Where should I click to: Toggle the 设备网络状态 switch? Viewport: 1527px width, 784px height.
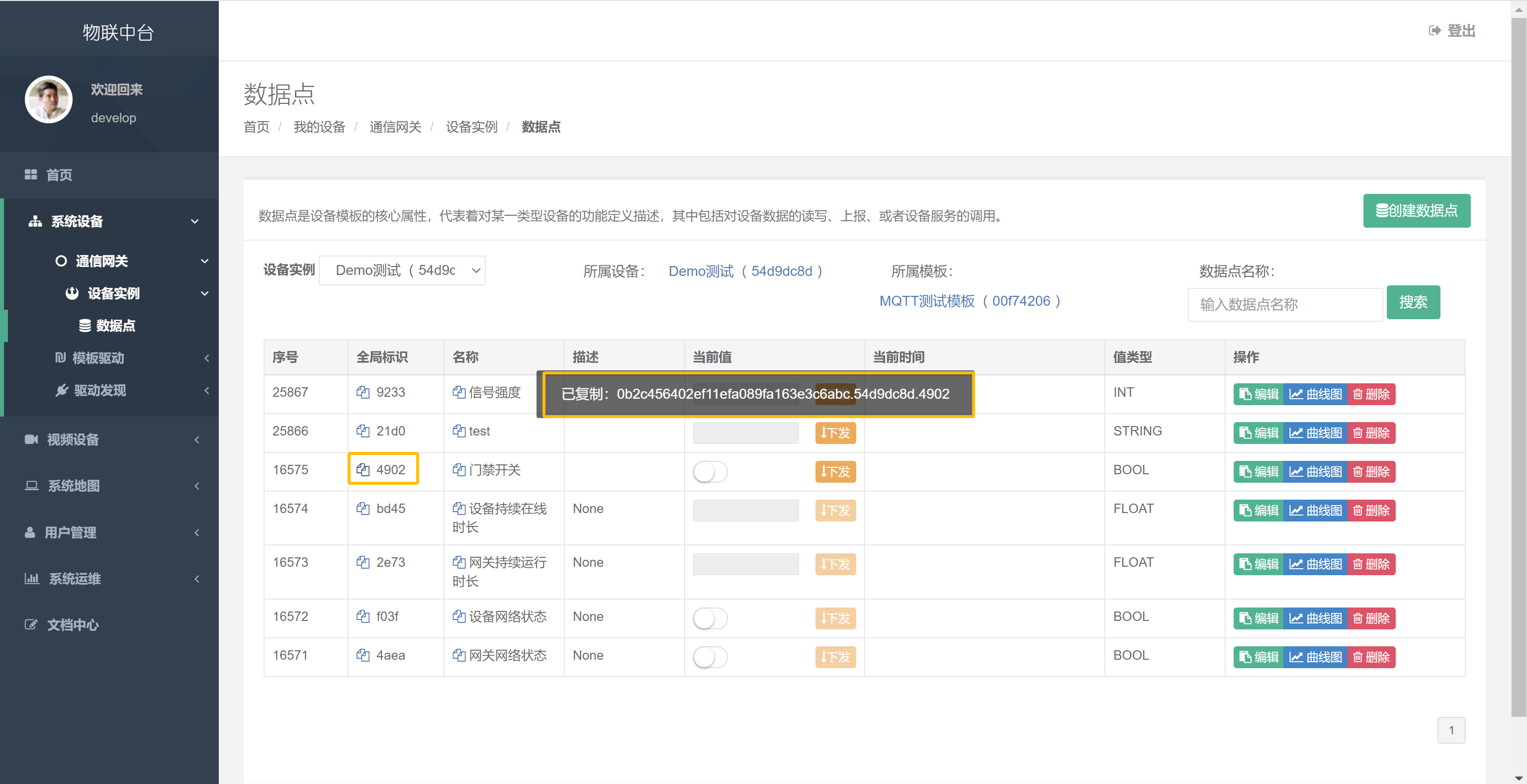[710, 618]
